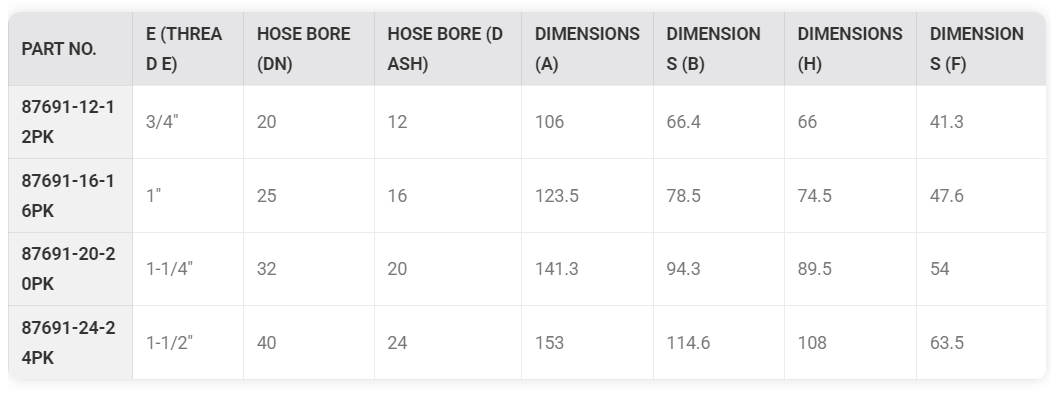This screenshot has width=1053, height=396.
Task: Click the DIMENSIONS (F) column header
Action: (976, 49)
